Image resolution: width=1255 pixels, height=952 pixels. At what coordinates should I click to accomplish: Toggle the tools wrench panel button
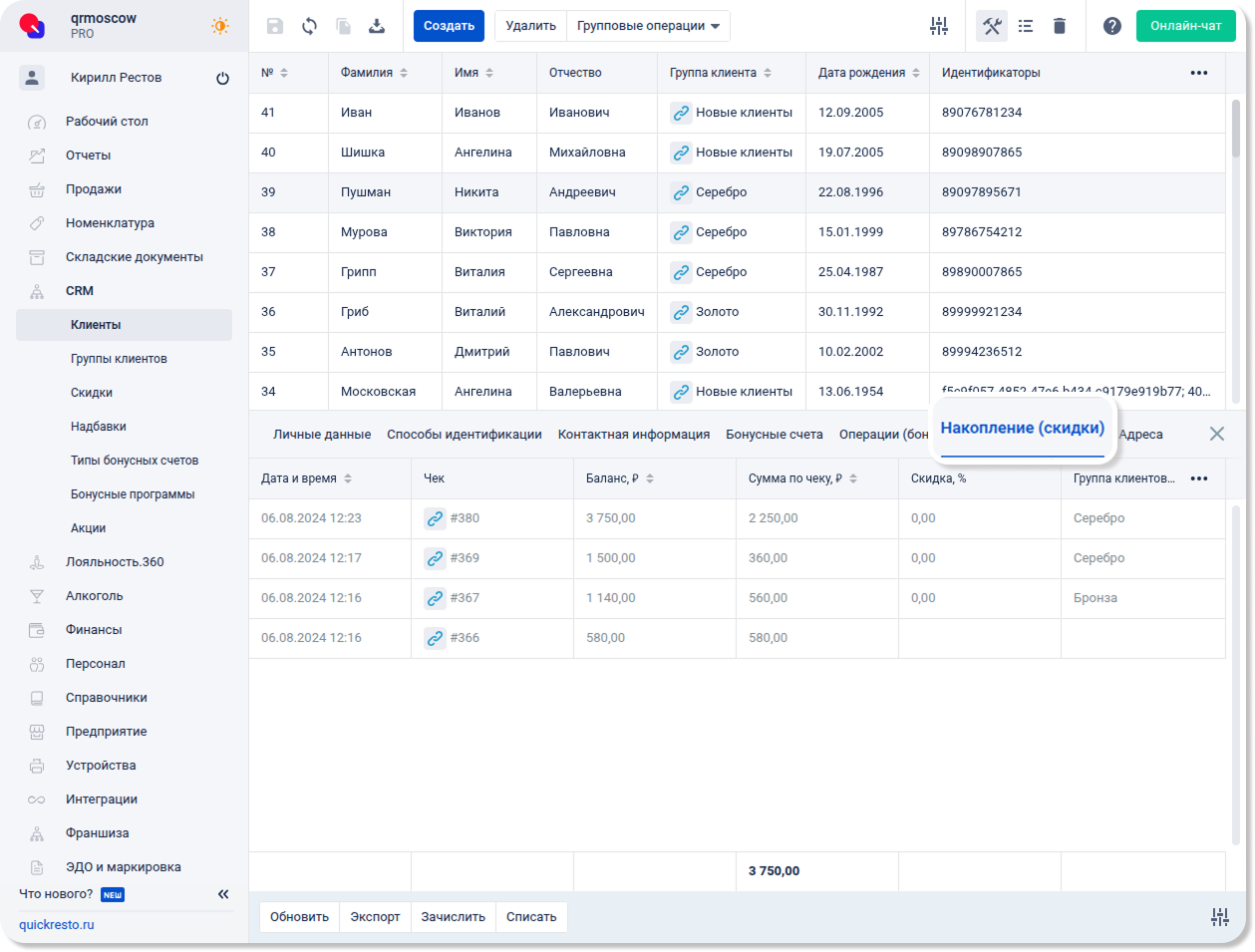(x=992, y=26)
